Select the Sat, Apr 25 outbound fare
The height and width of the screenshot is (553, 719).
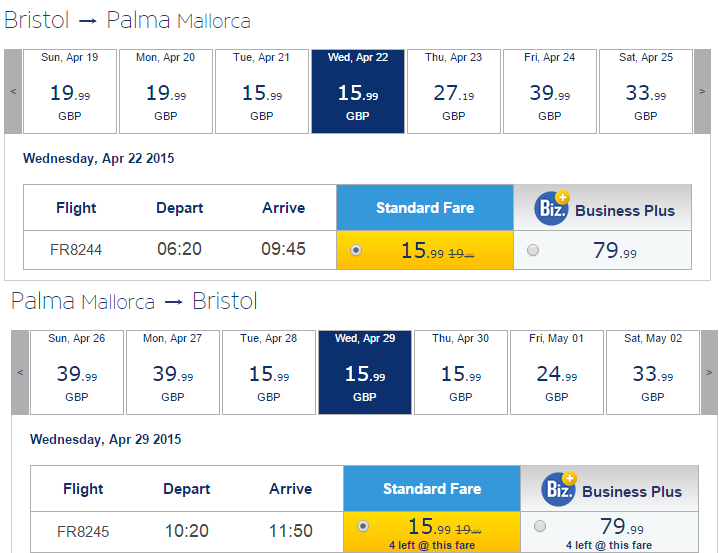point(646,91)
